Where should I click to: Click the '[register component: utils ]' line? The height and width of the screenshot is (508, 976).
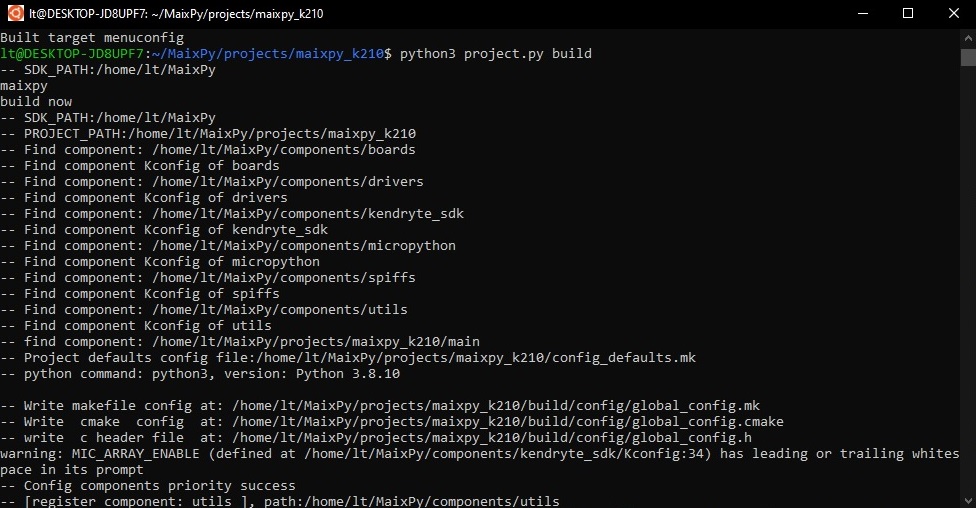[x=279, y=501]
